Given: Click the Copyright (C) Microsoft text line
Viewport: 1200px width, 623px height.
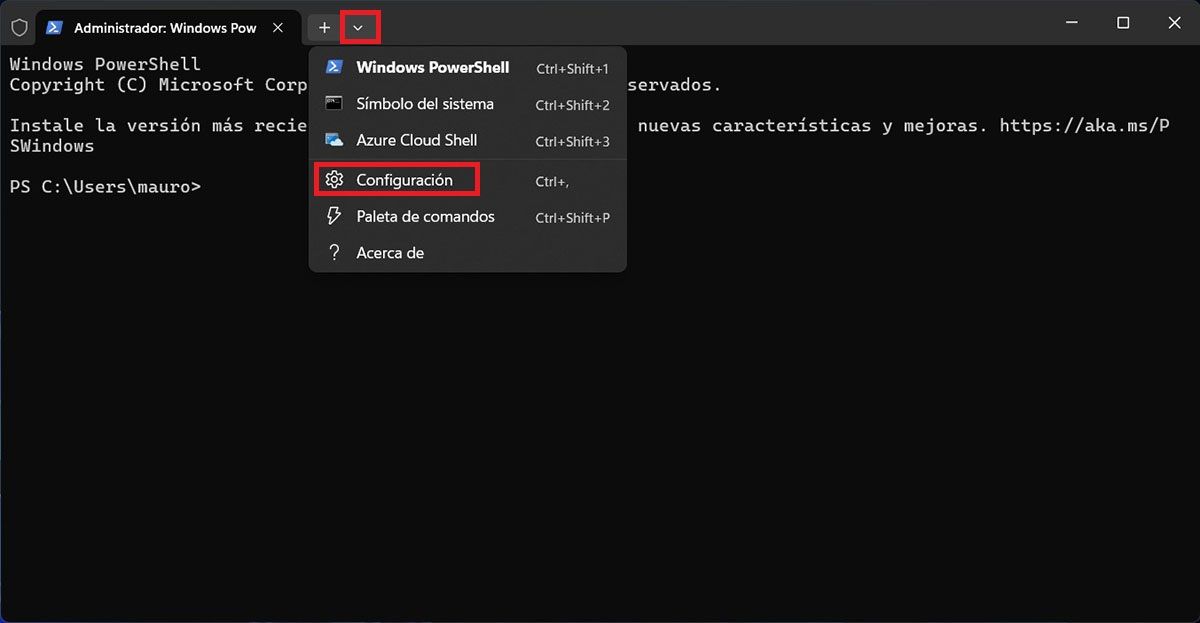Looking at the screenshot, I should point(150,85).
